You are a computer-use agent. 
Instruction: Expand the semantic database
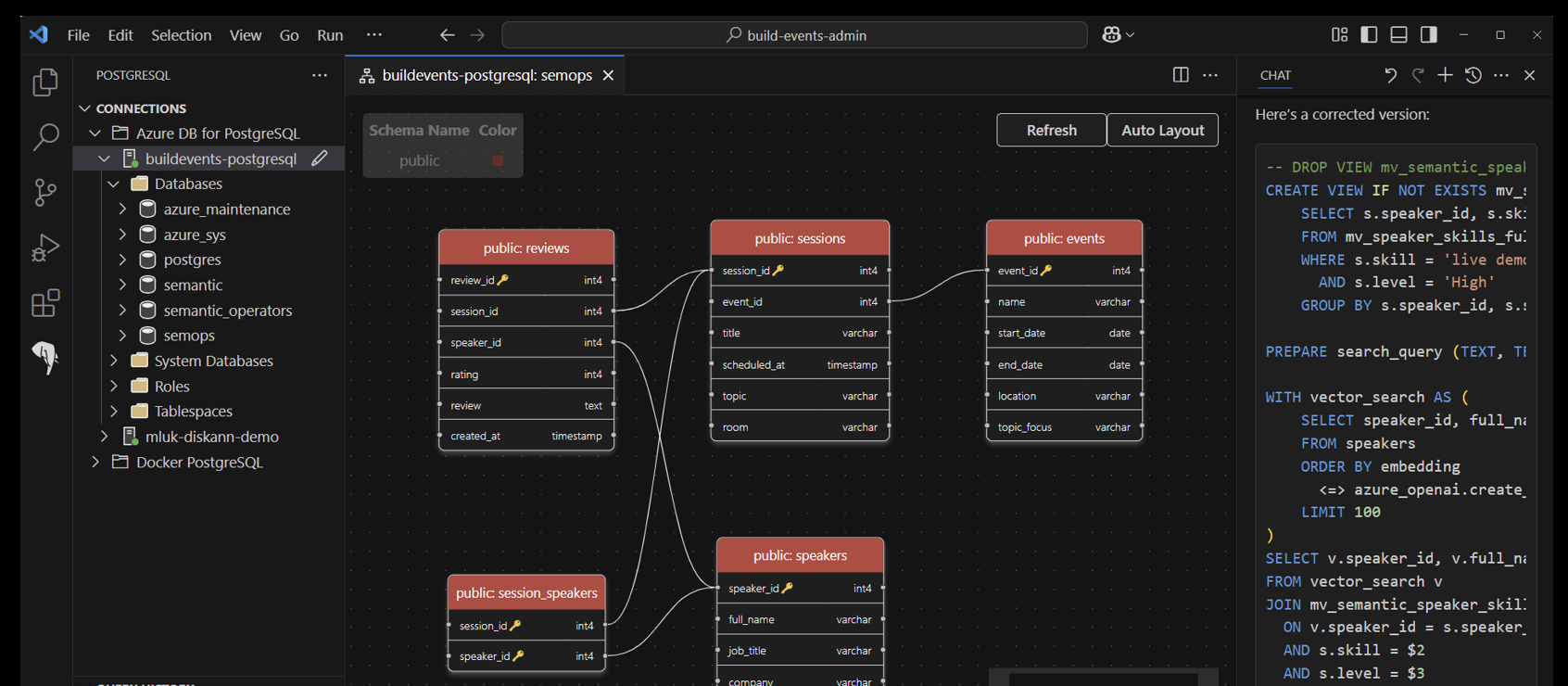123,285
